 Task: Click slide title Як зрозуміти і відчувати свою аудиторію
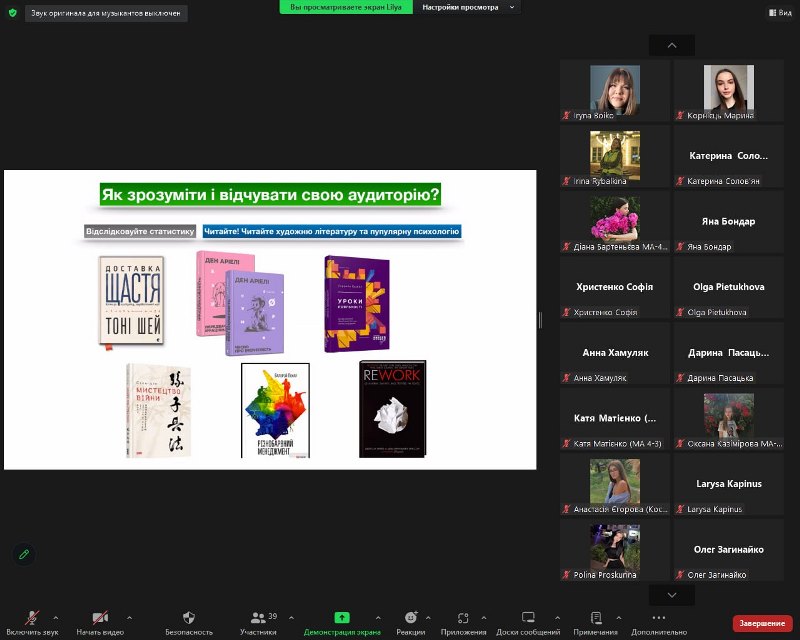[270, 194]
